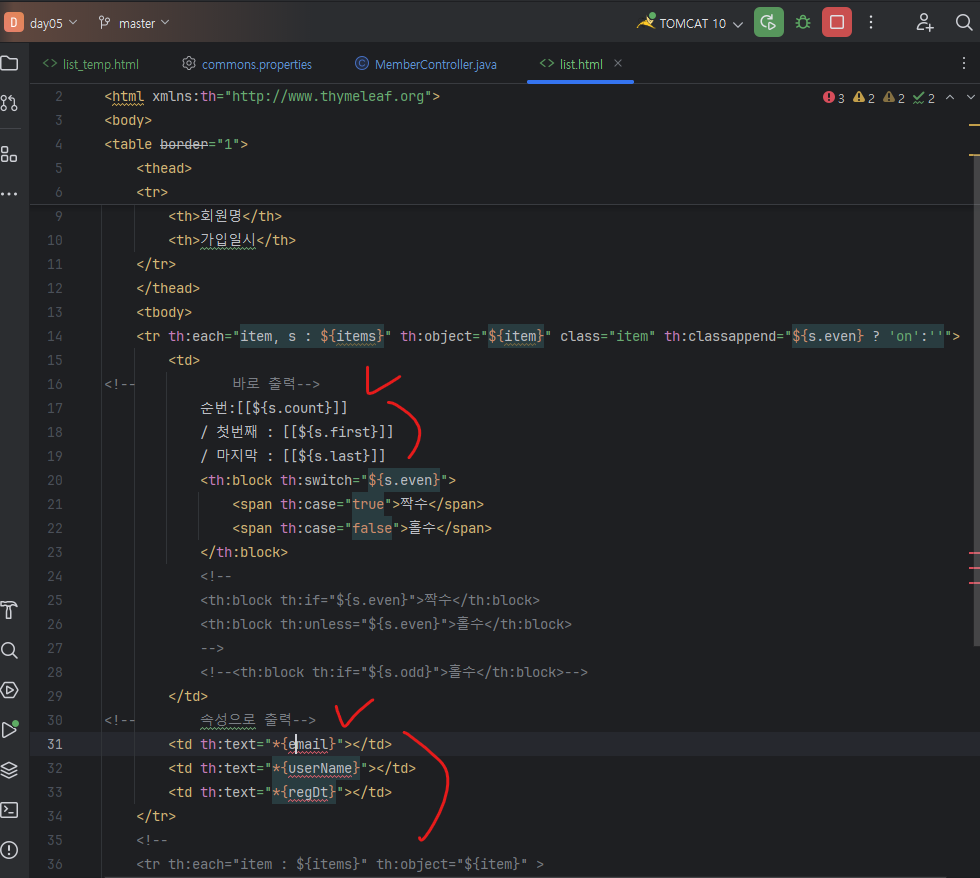980x878 pixels.
Task: Switch to list_temp.html tab
Action: click(x=91, y=64)
